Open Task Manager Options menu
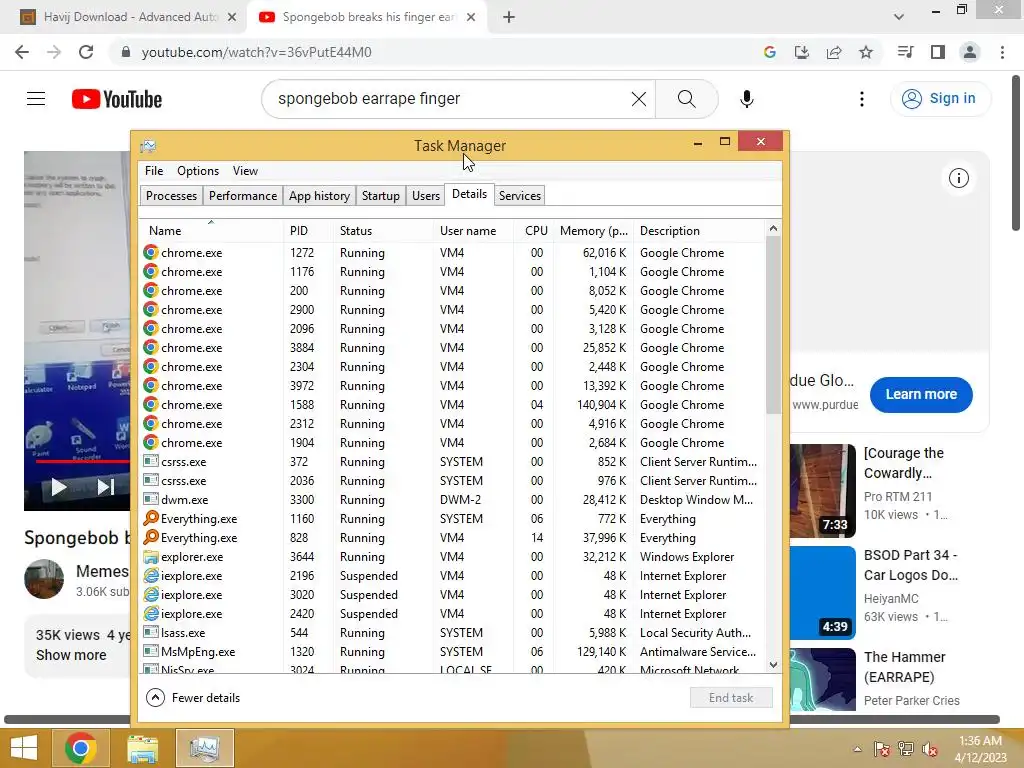1024x768 pixels. point(198,170)
